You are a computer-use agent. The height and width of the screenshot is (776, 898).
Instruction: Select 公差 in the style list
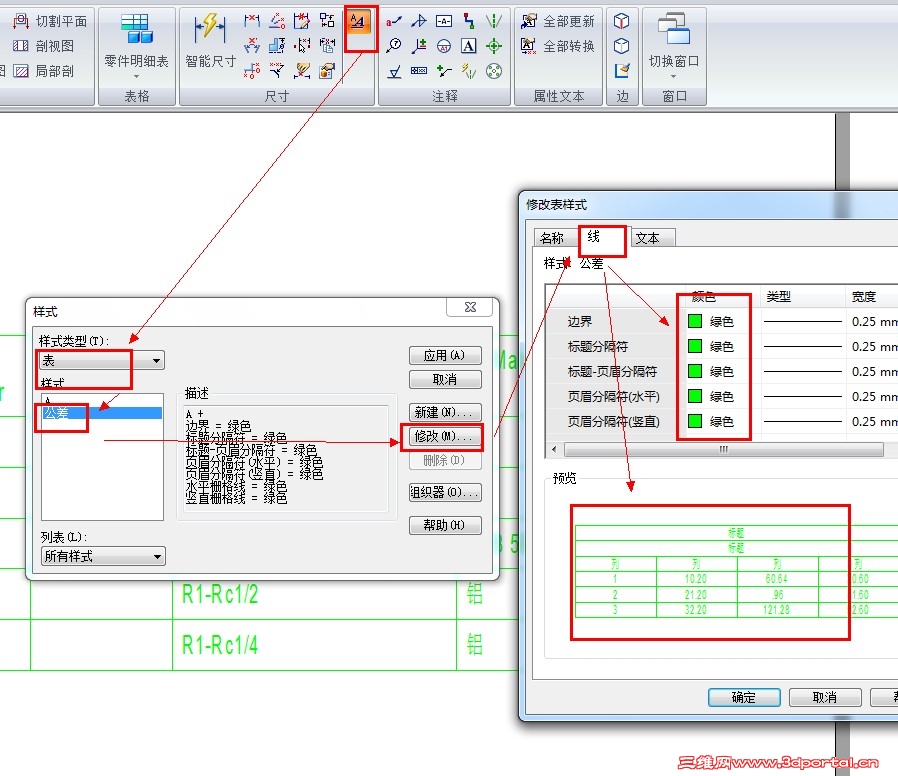[x=103, y=412]
